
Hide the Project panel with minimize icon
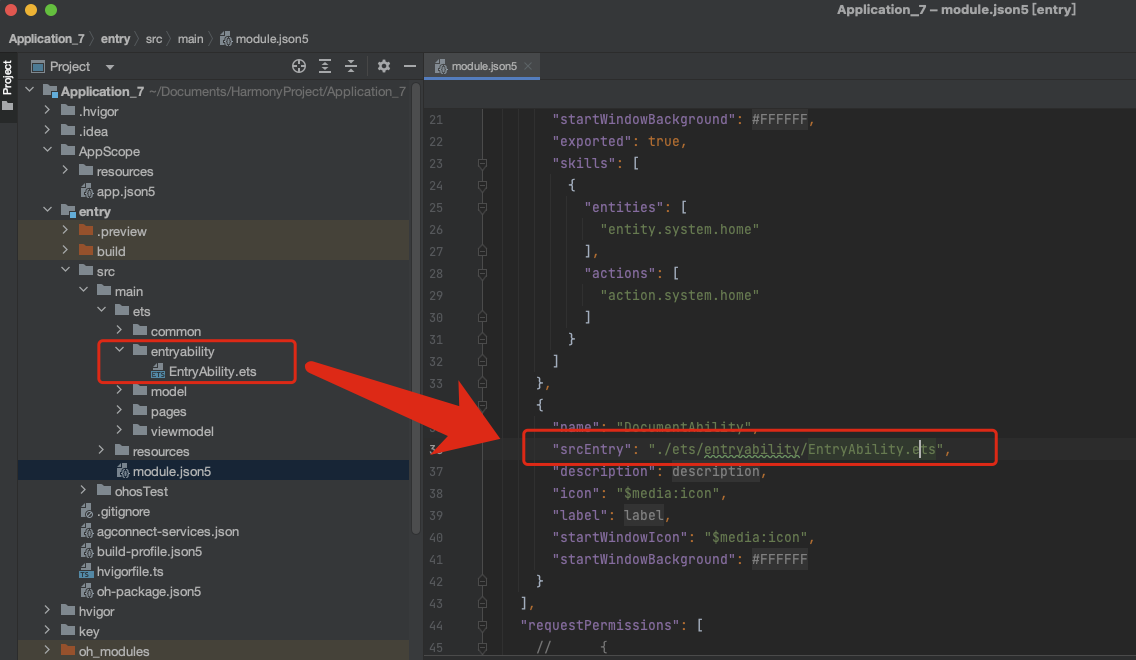(x=409, y=66)
